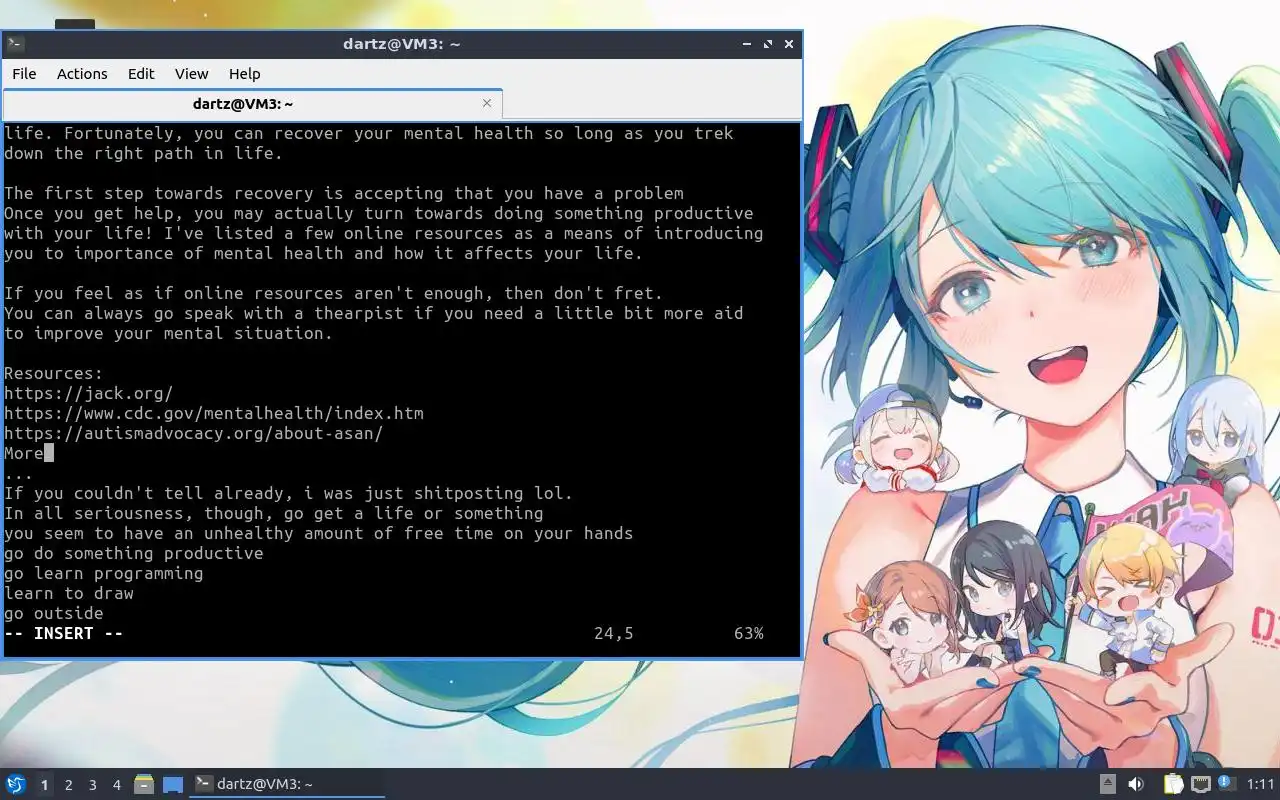Viewport: 1280px width, 800px height.
Task: Click the autismadvocacy.org URL line
Action: (194, 433)
